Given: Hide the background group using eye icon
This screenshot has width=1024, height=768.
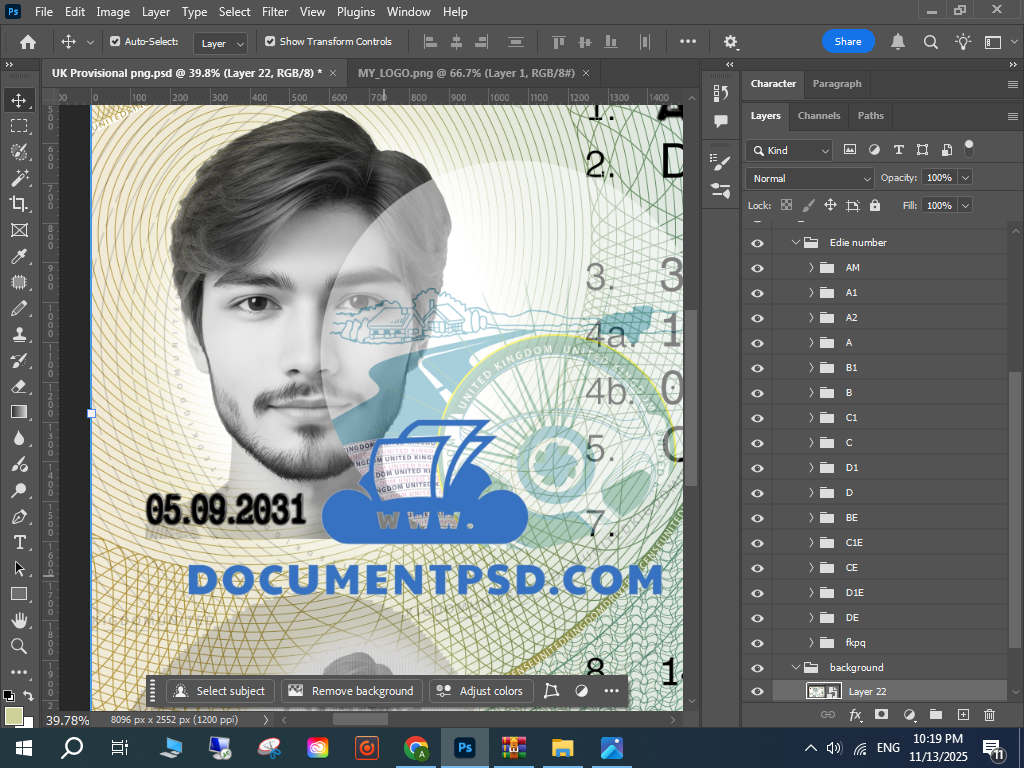Looking at the screenshot, I should pos(757,667).
